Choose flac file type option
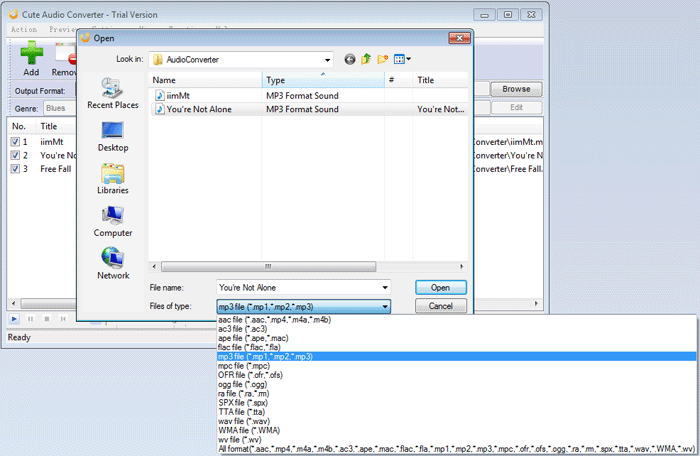 tap(456, 347)
